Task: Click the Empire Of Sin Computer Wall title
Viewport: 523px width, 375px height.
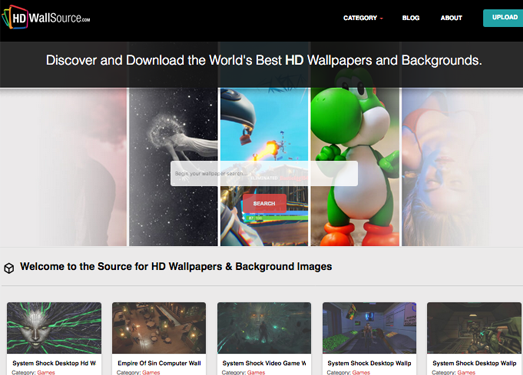Action: [159, 363]
